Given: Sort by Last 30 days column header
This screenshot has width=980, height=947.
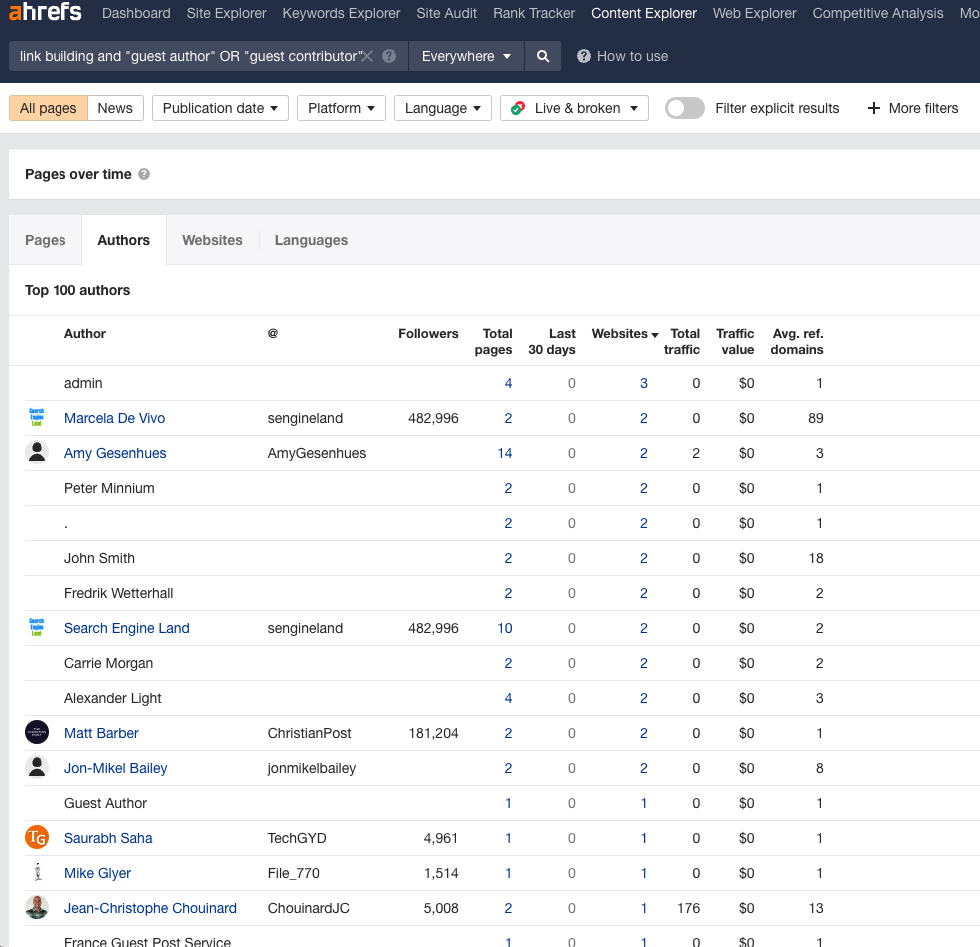Looking at the screenshot, I should (x=552, y=341).
